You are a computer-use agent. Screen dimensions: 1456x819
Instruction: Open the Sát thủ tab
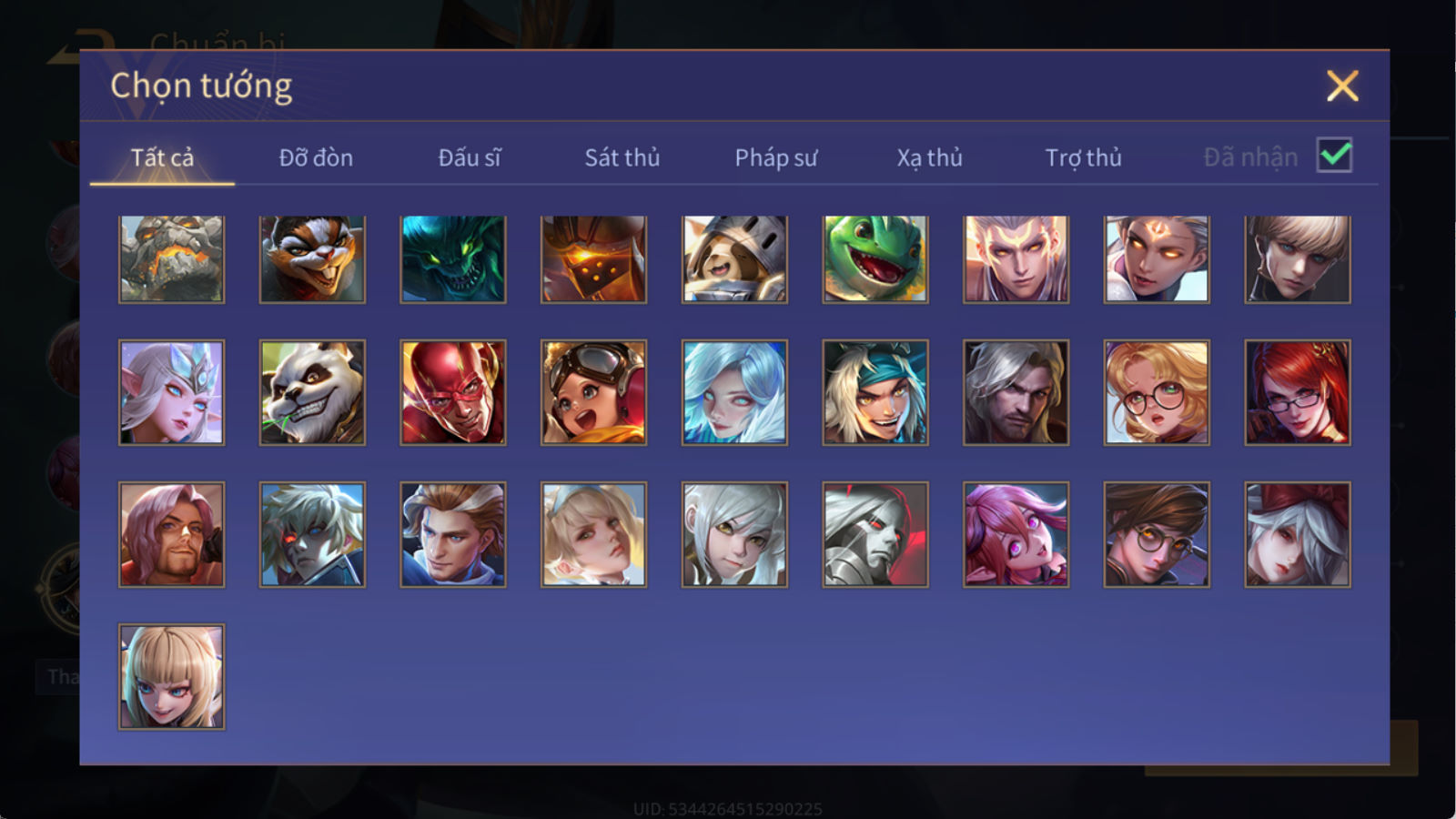coord(622,157)
